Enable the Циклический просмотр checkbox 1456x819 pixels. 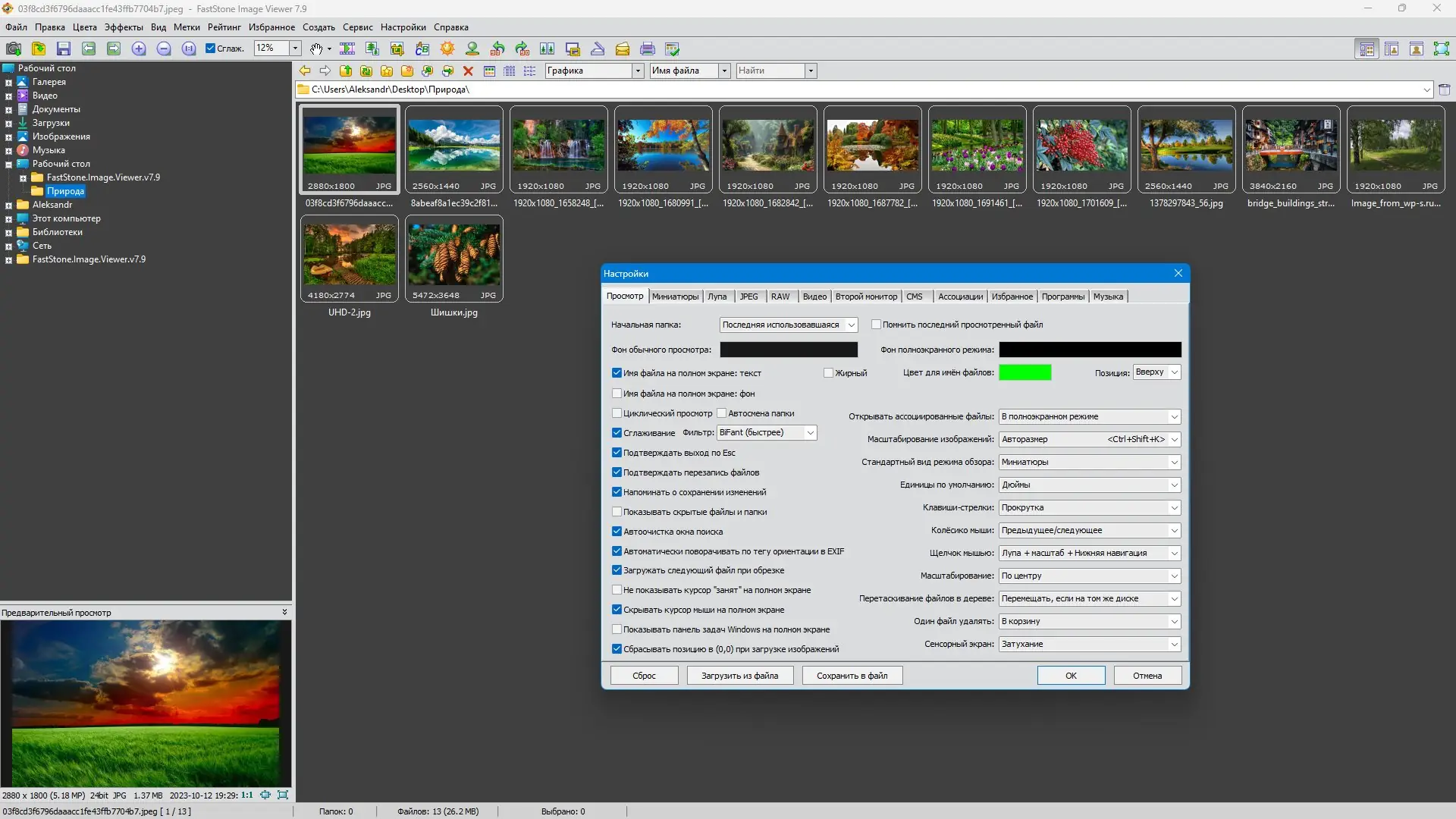[617, 413]
